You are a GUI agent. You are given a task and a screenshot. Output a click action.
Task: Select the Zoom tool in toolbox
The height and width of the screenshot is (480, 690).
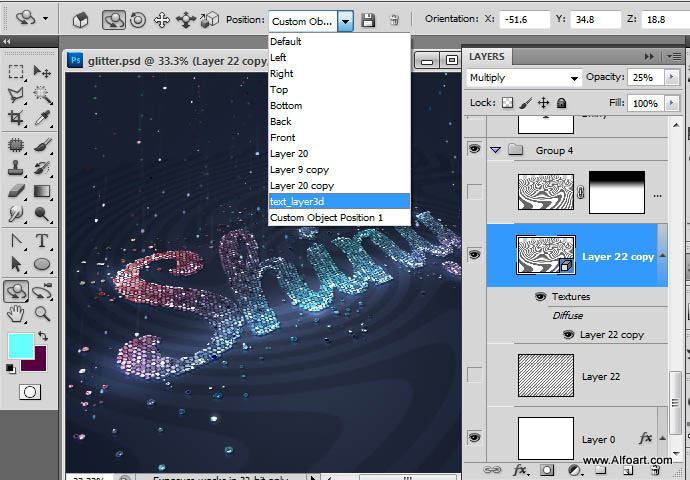(x=43, y=313)
